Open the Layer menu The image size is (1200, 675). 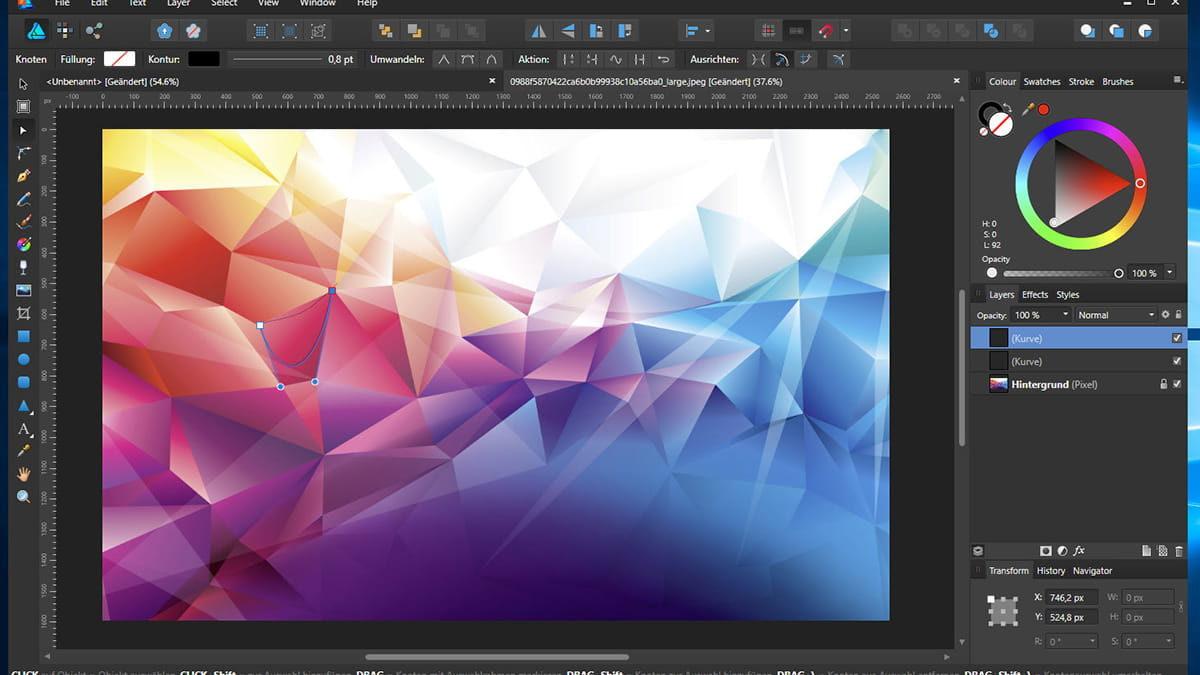(178, 4)
